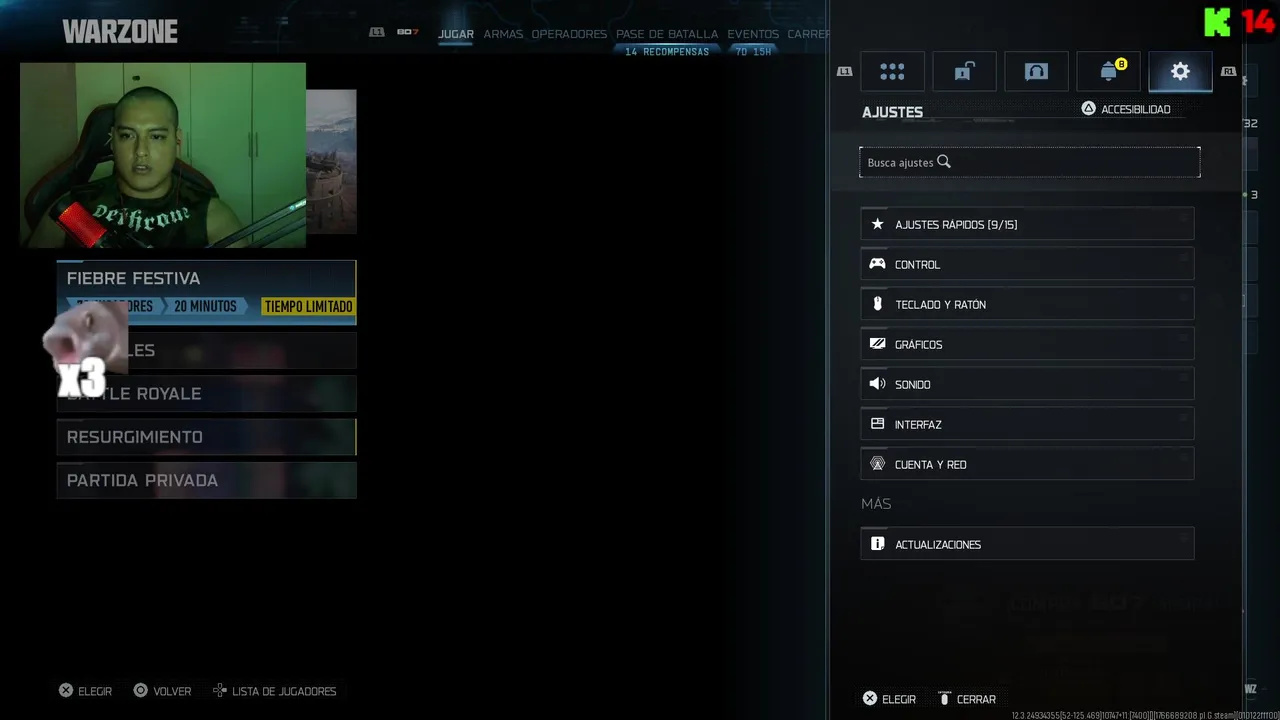Click the Warzone logo

pos(120,32)
